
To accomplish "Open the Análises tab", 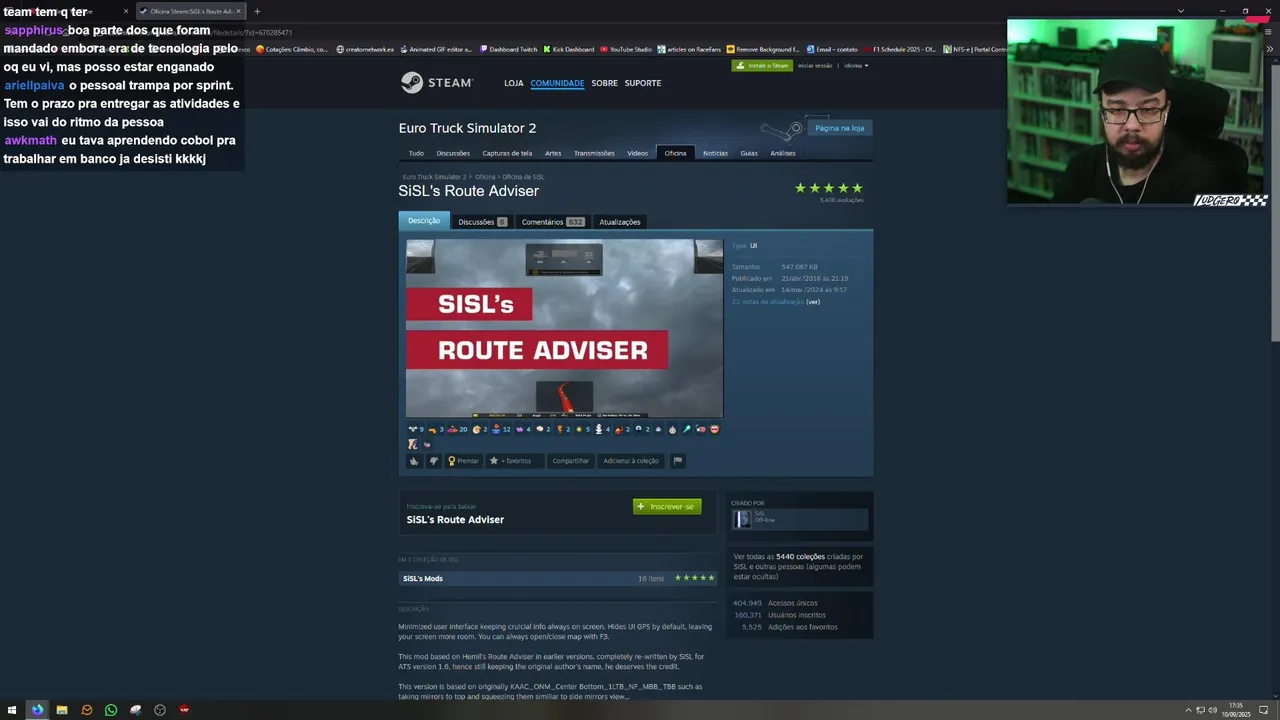I will pos(783,153).
